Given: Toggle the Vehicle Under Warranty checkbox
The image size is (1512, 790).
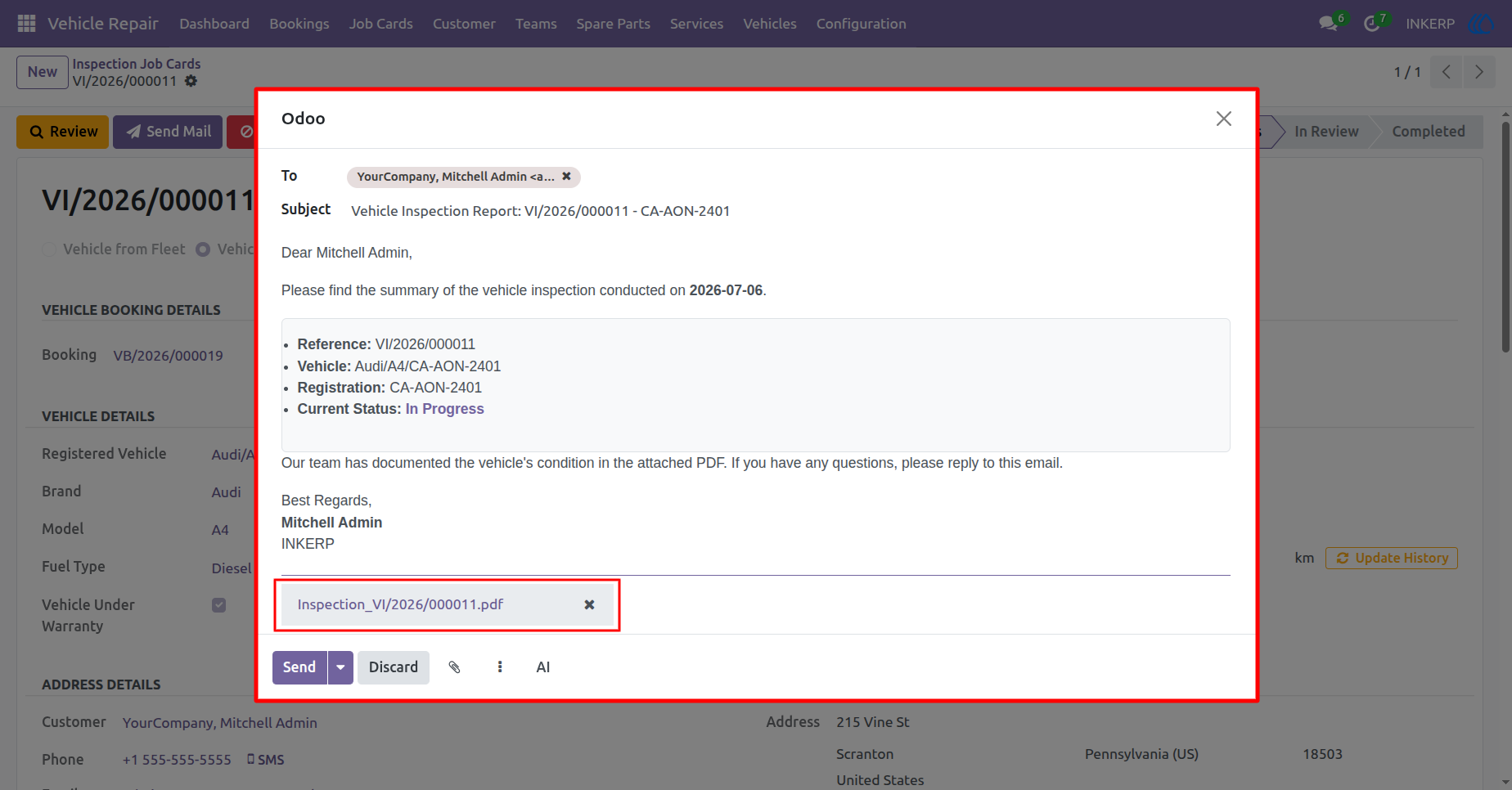Looking at the screenshot, I should (x=218, y=605).
